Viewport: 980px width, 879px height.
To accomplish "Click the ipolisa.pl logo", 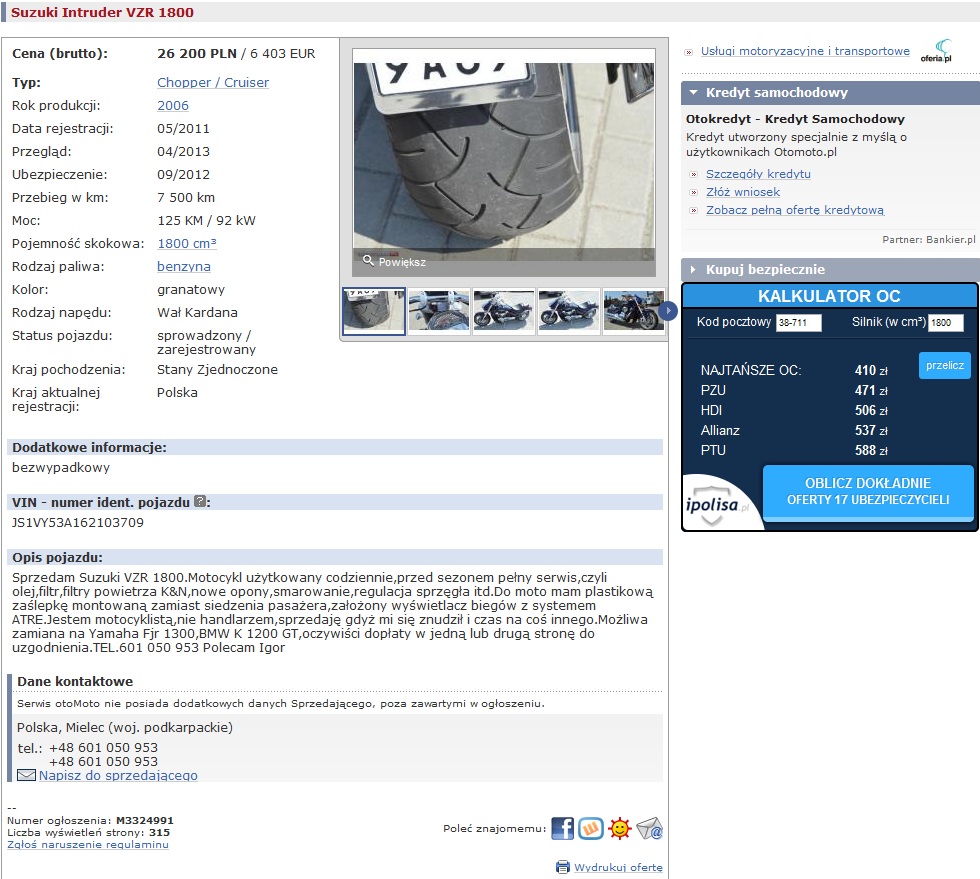I will click(x=717, y=505).
